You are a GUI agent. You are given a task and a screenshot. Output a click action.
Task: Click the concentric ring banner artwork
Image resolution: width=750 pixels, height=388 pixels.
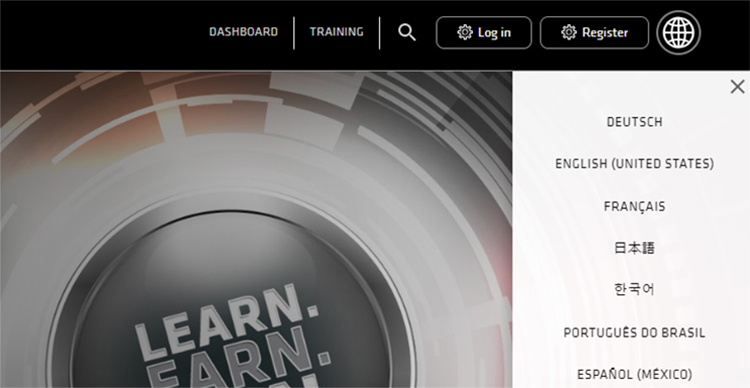[256, 230]
